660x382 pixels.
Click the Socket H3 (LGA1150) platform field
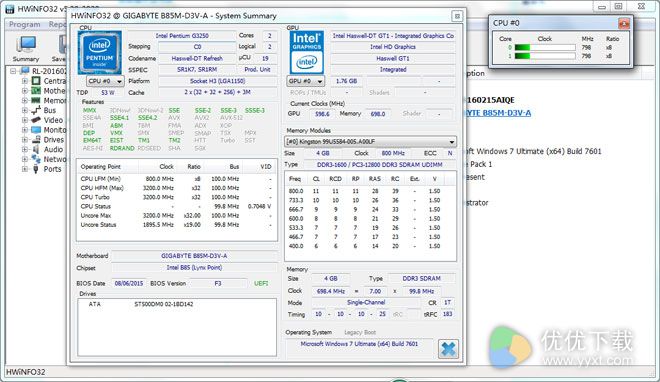coord(217,81)
